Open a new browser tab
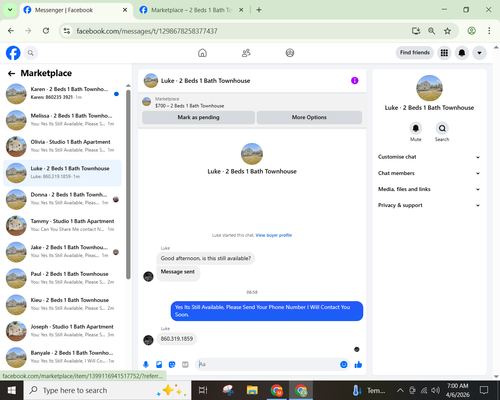Screen dimensions: 500x400 tap(259, 10)
